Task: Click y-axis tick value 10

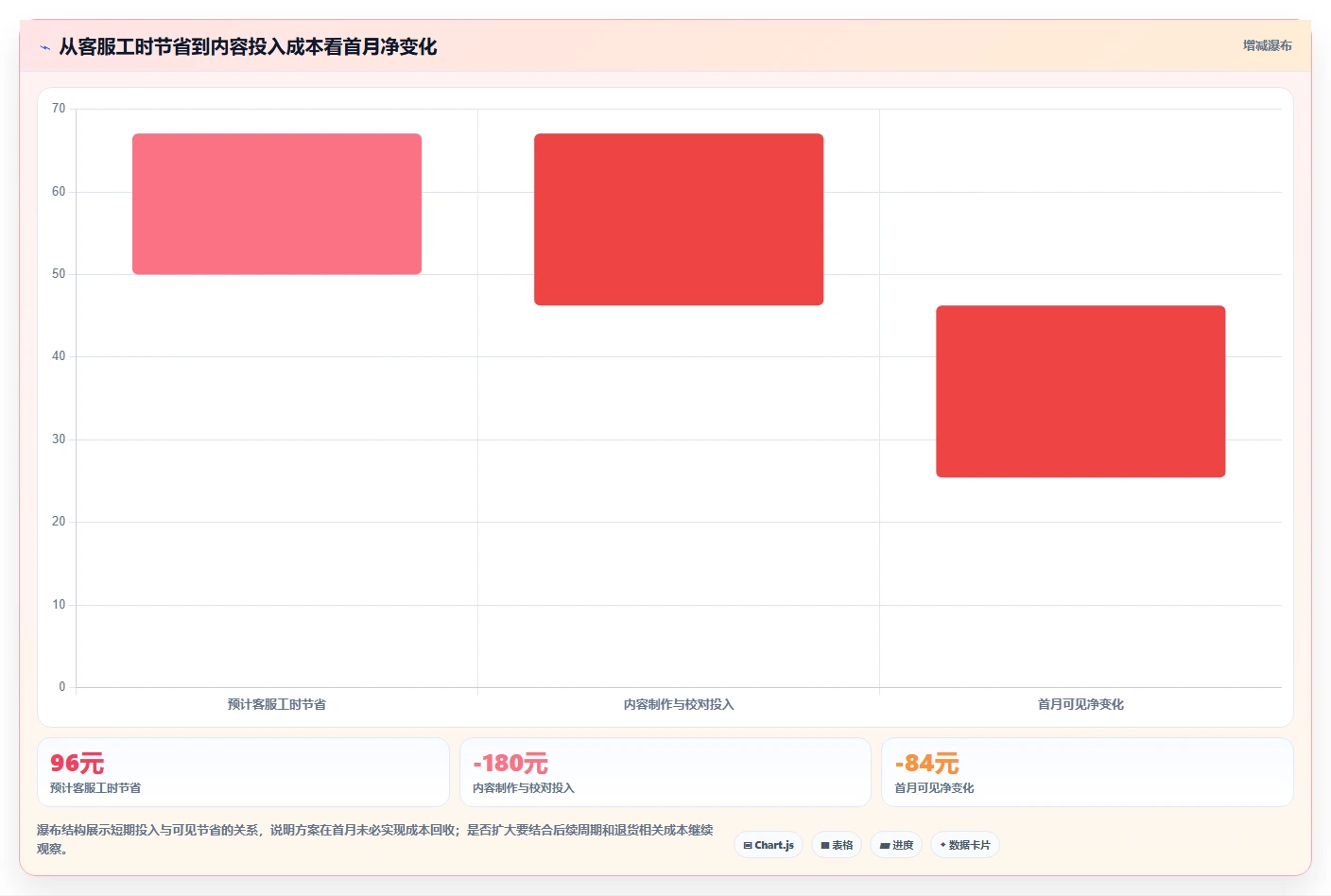Action: [59, 605]
